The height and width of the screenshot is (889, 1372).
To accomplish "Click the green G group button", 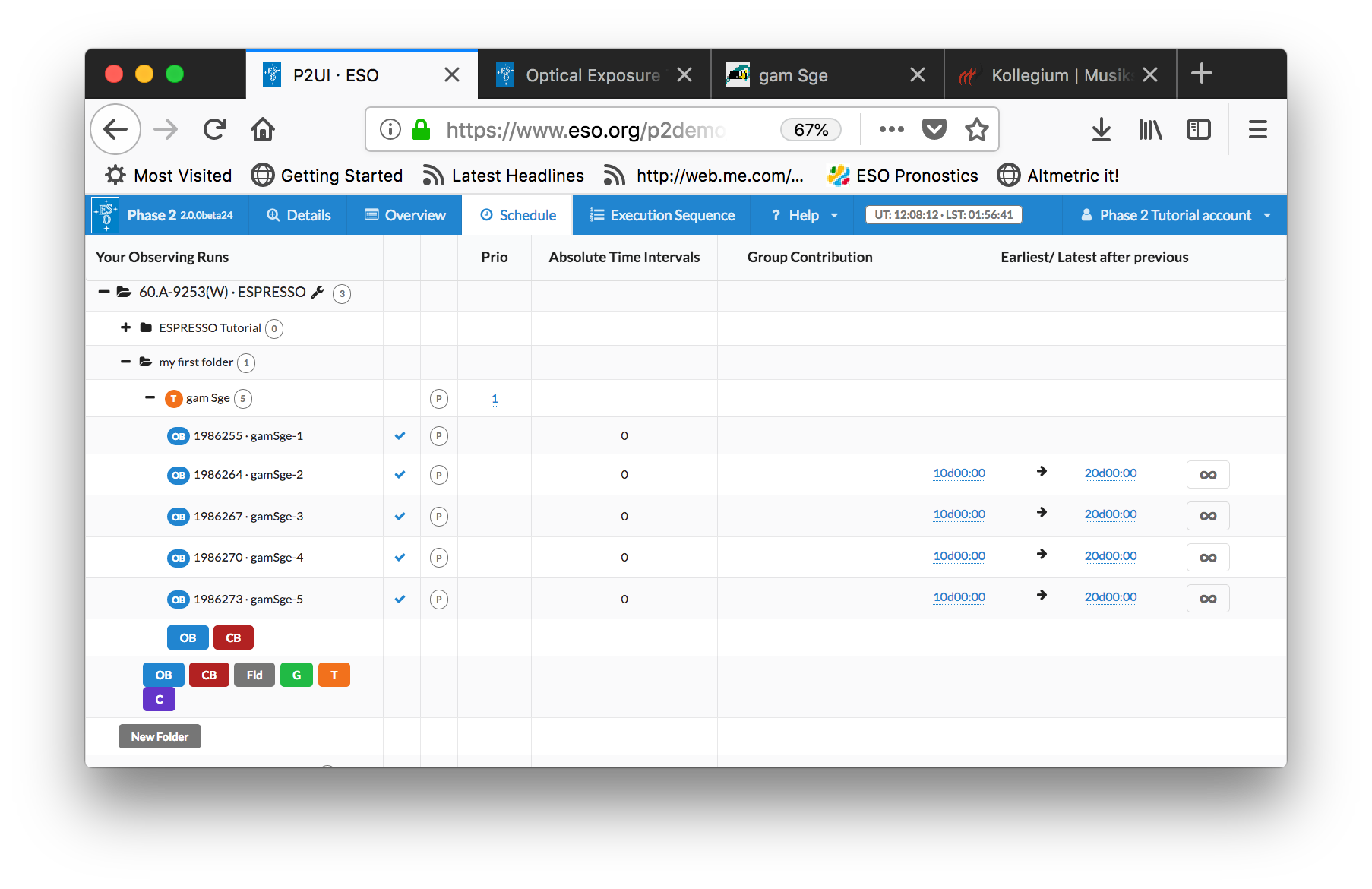I will tap(296, 675).
